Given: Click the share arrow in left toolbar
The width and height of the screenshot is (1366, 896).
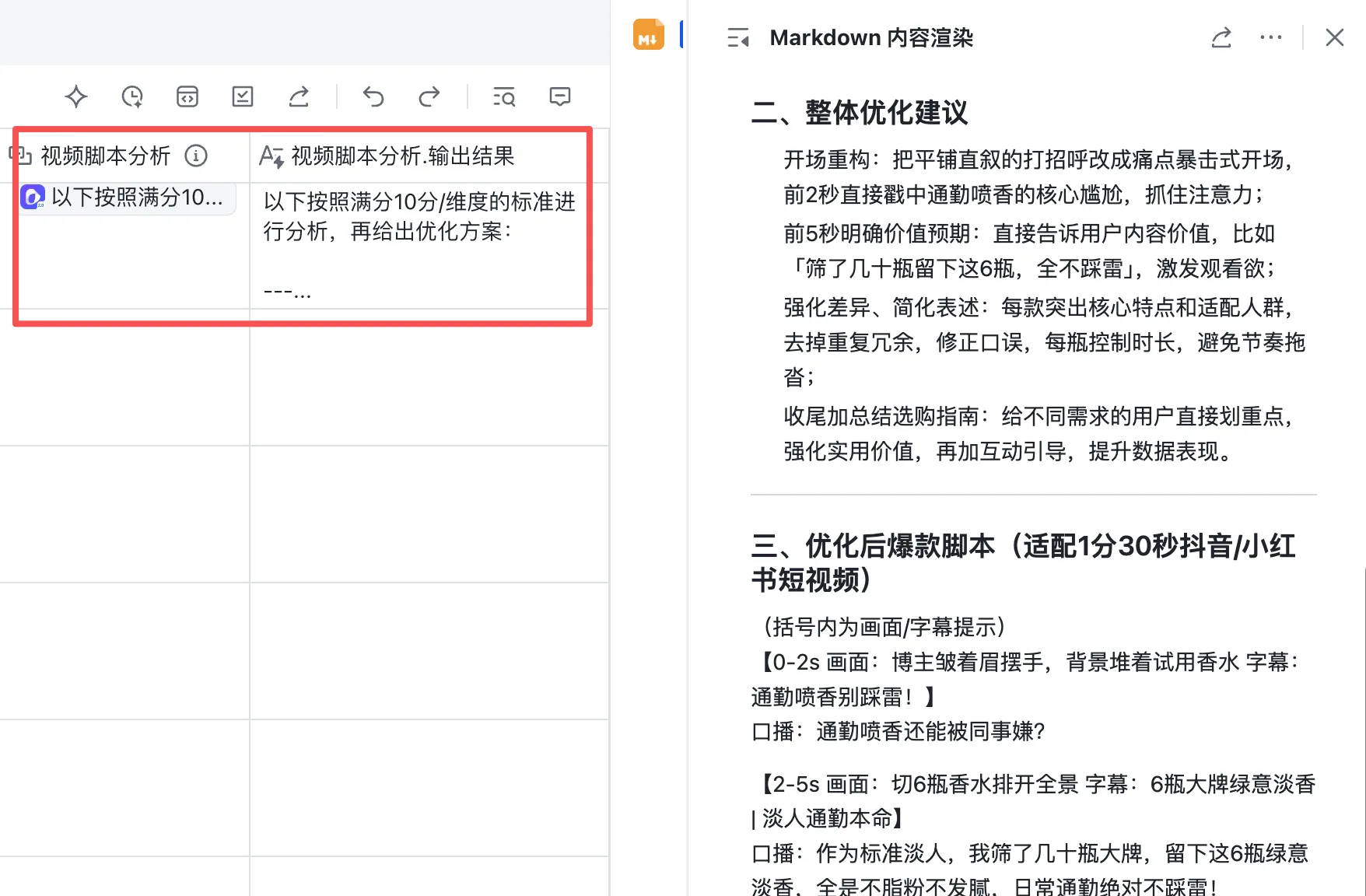Looking at the screenshot, I should click(299, 96).
